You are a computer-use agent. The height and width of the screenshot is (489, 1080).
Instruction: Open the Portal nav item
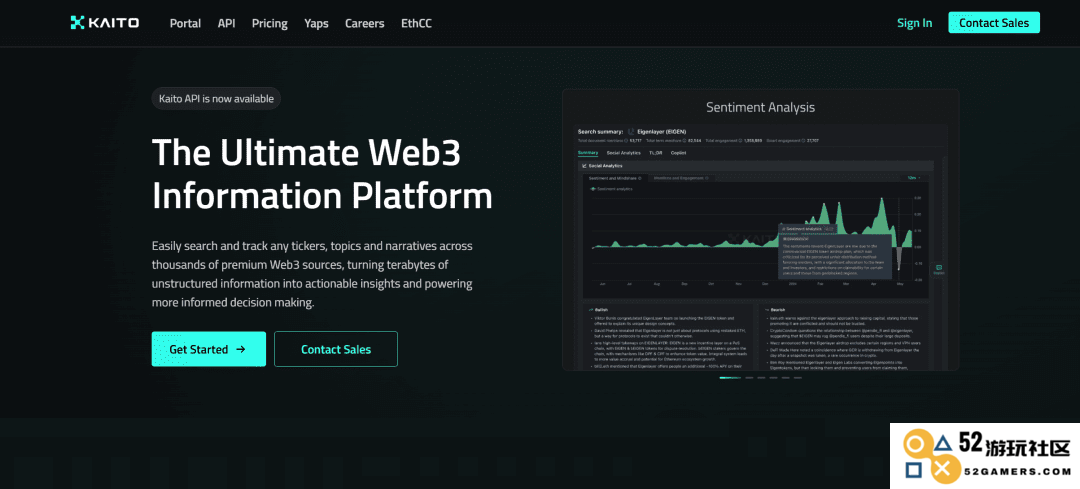click(x=185, y=23)
